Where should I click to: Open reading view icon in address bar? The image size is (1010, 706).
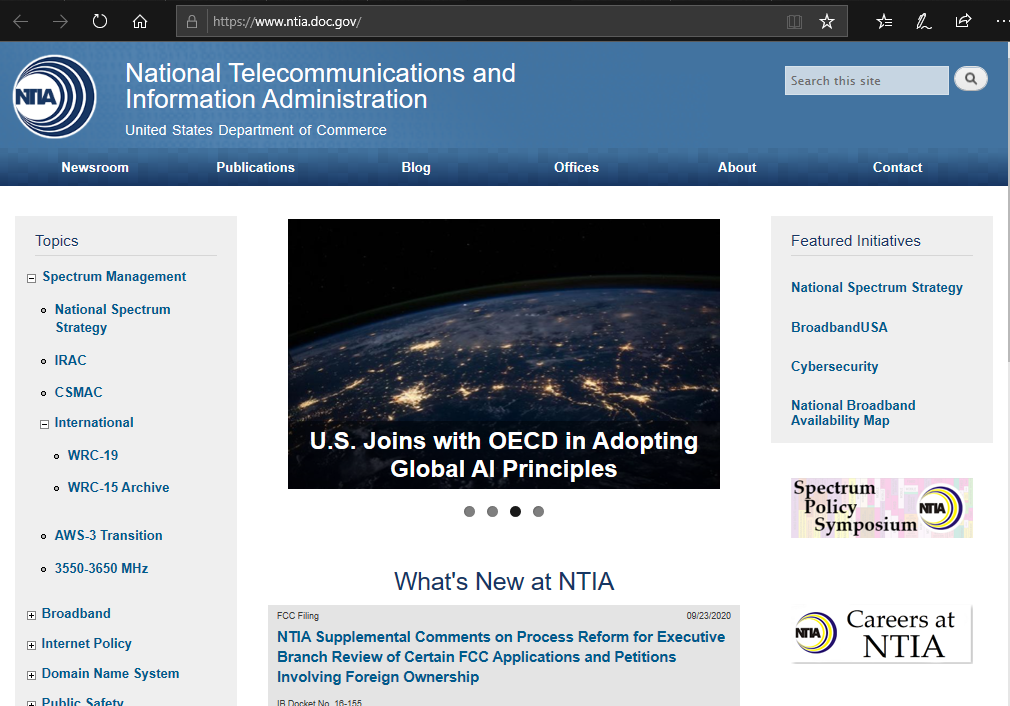(794, 22)
